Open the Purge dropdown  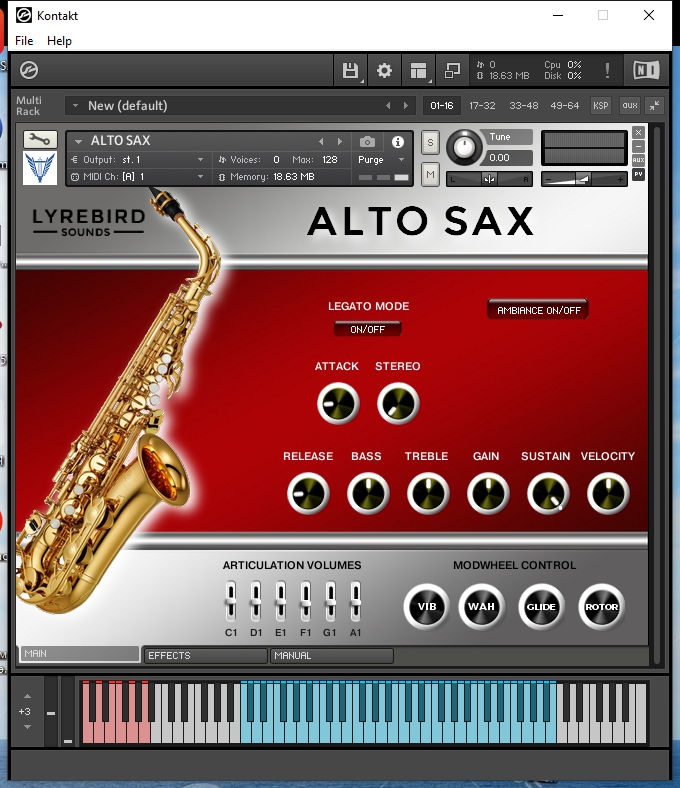tap(381, 160)
